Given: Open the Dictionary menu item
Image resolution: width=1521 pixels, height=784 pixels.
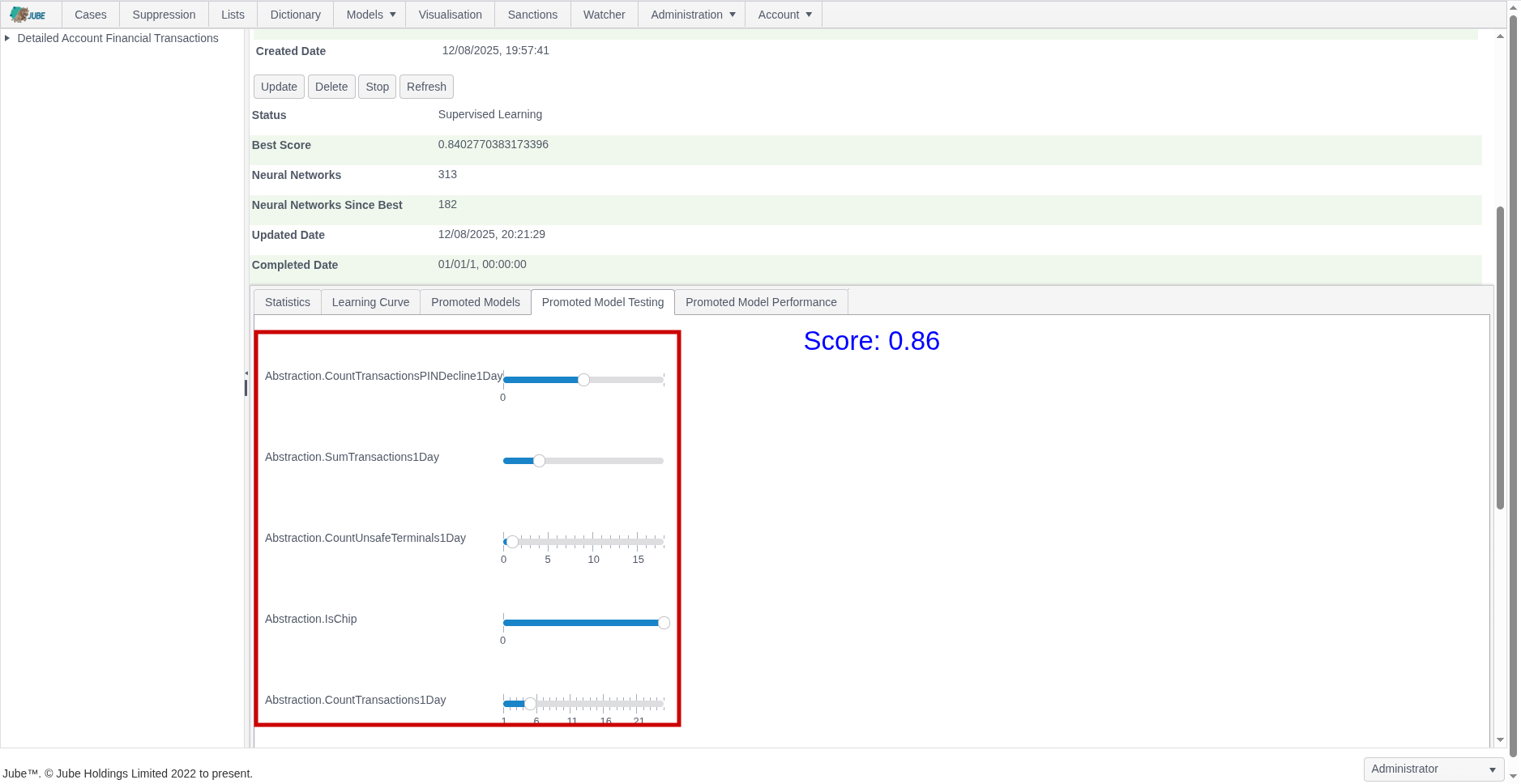Looking at the screenshot, I should click(x=295, y=15).
